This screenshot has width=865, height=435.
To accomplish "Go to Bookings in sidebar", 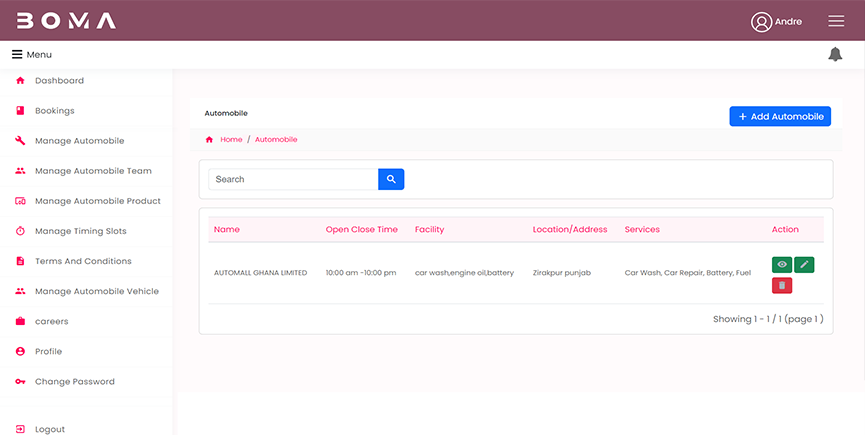I will coord(54,111).
